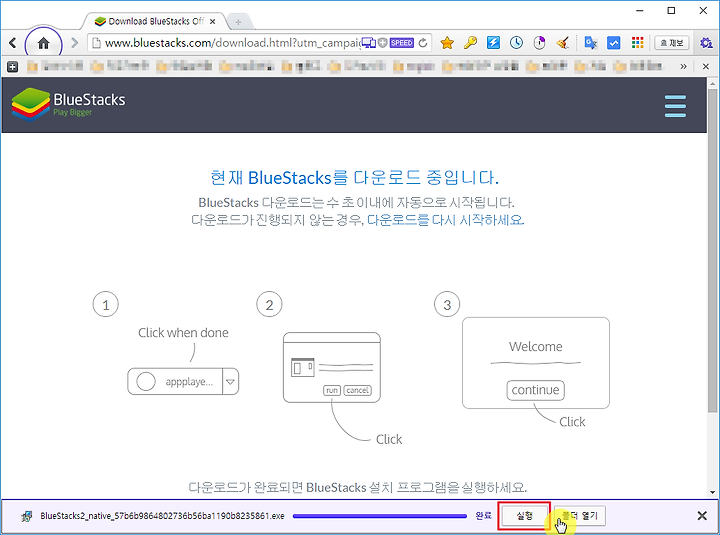The image size is (720, 535).
Task: Close the bookmarks bar
Action: coord(706,67)
